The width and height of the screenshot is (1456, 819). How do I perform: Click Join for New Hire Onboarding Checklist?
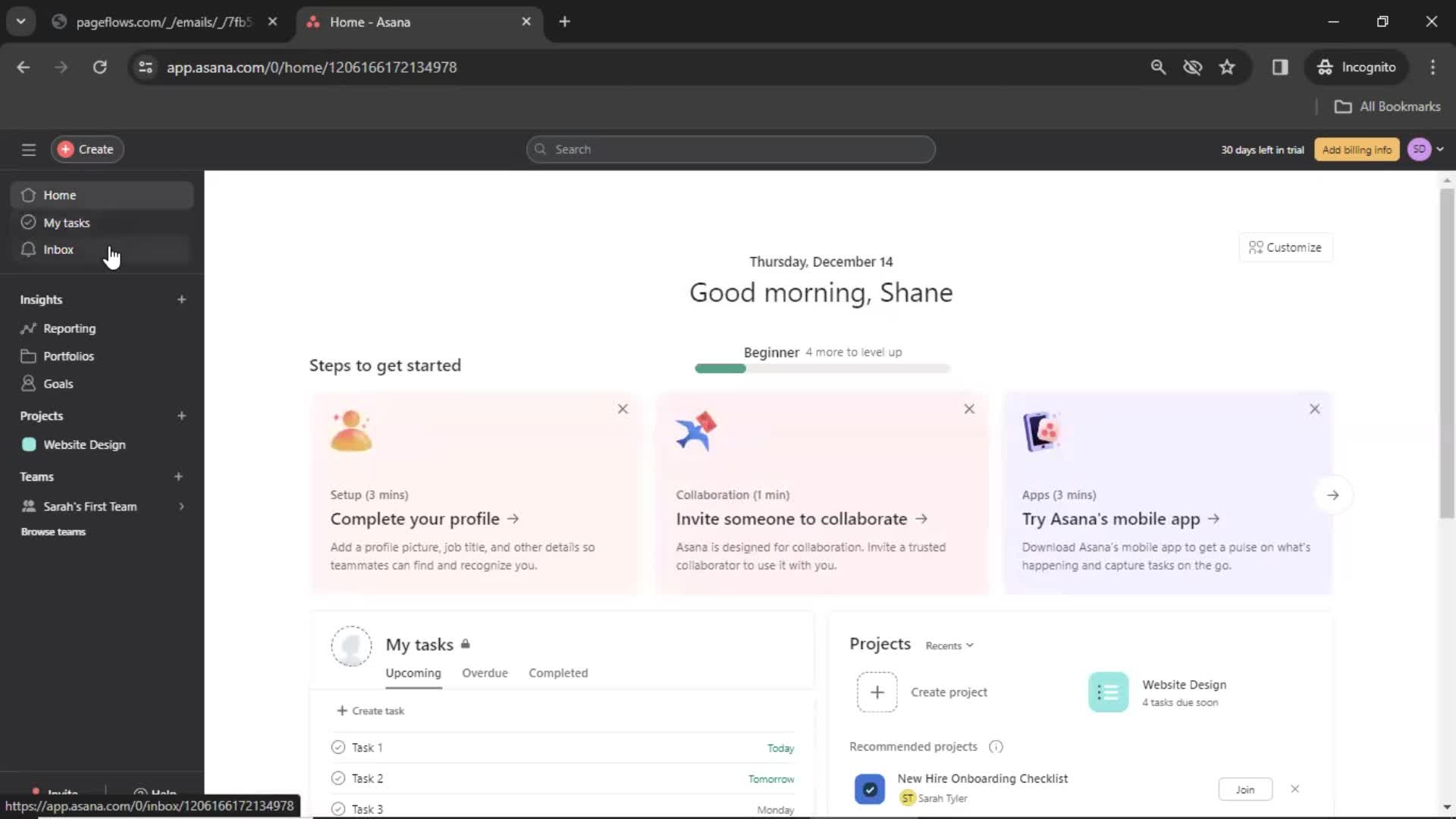tap(1245, 789)
